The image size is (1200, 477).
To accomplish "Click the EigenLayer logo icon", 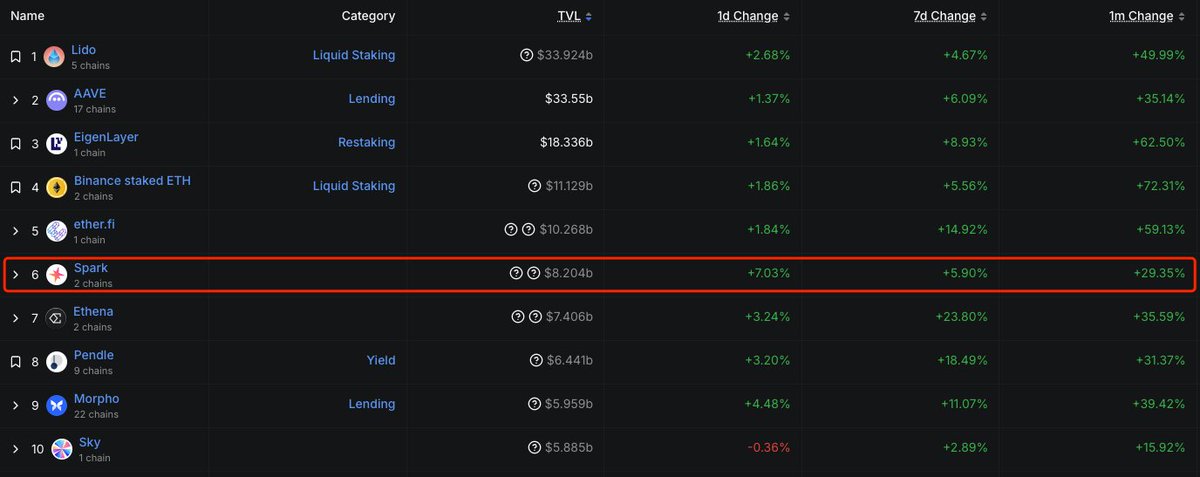I will 55,144.
